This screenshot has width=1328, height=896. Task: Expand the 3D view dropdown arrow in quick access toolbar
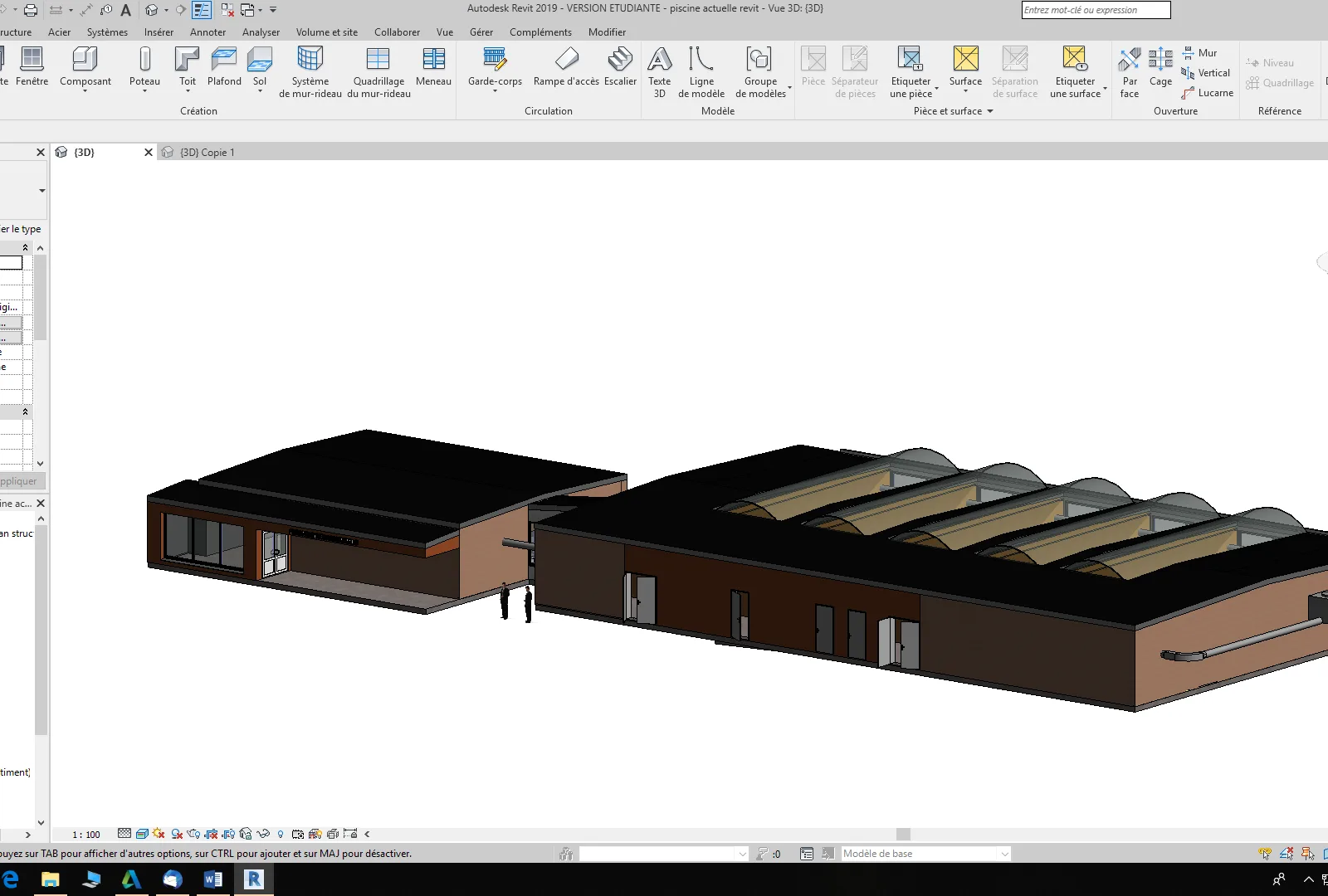[x=166, y=10]
